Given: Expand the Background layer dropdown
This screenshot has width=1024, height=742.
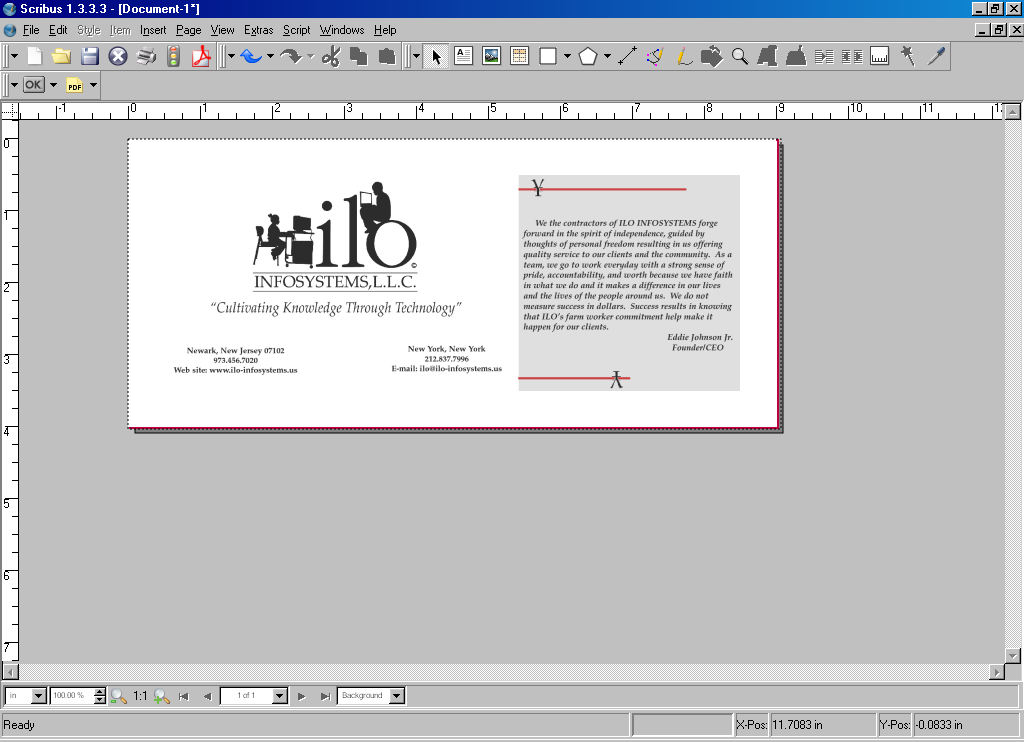Looking at the screenshot, I should 397,696.
